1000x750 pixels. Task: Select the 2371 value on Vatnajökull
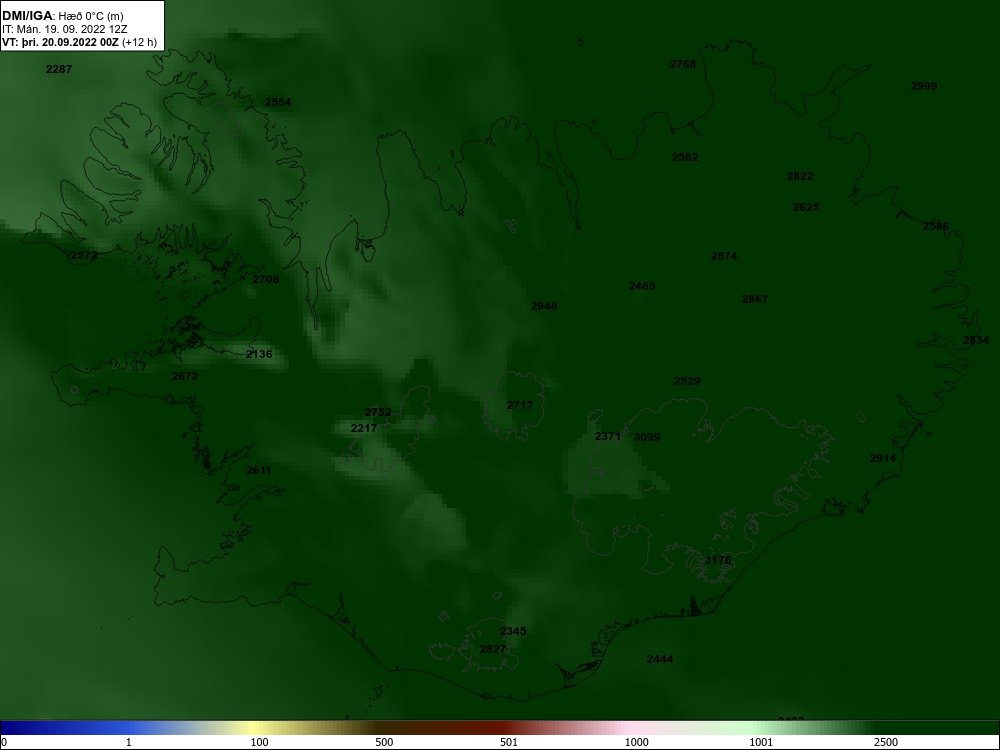[x=607, y=436]
